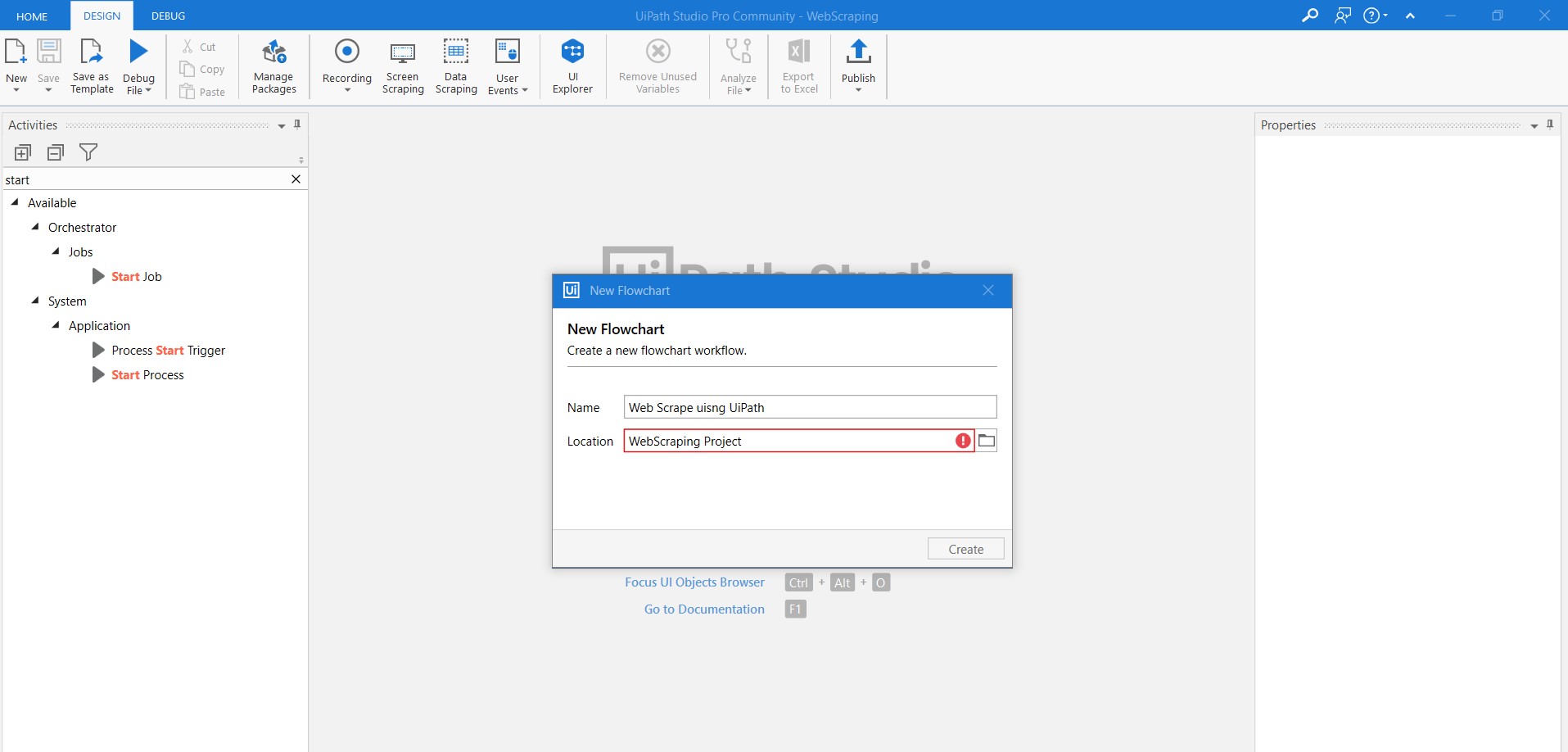Open the search magnifier in title bar
1568x752 pixels.
(1310, 16)
